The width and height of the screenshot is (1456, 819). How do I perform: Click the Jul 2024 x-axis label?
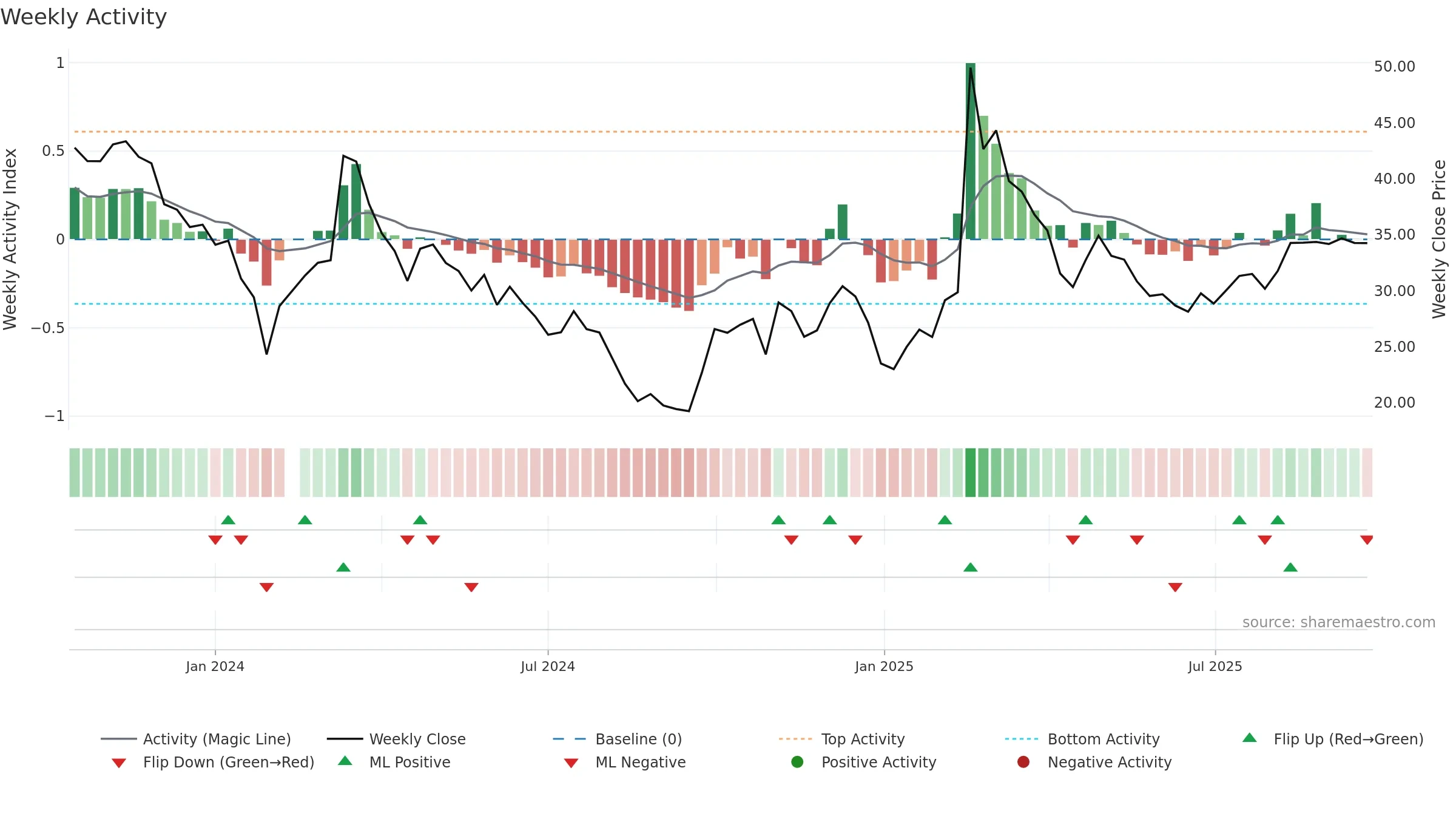(548, 666)
